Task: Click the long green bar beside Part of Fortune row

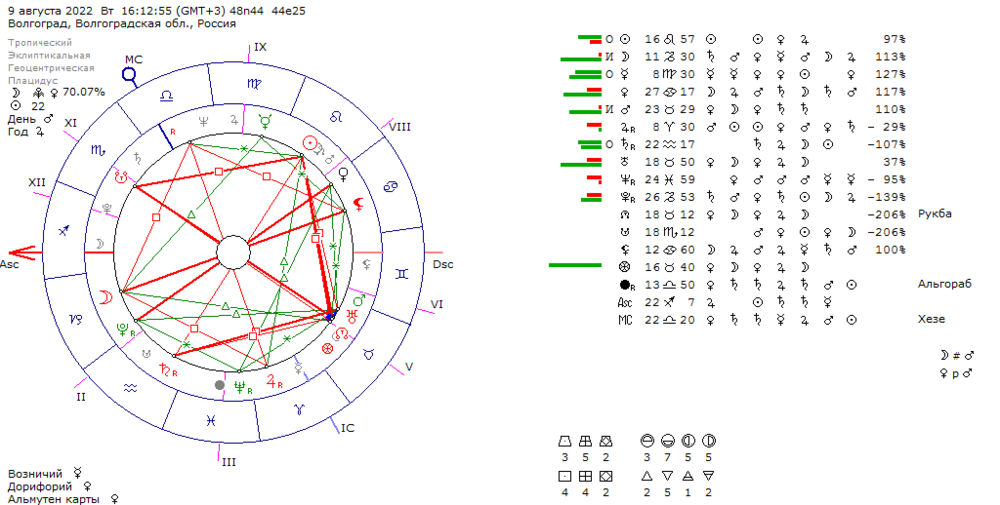Action: pos(575,265)
